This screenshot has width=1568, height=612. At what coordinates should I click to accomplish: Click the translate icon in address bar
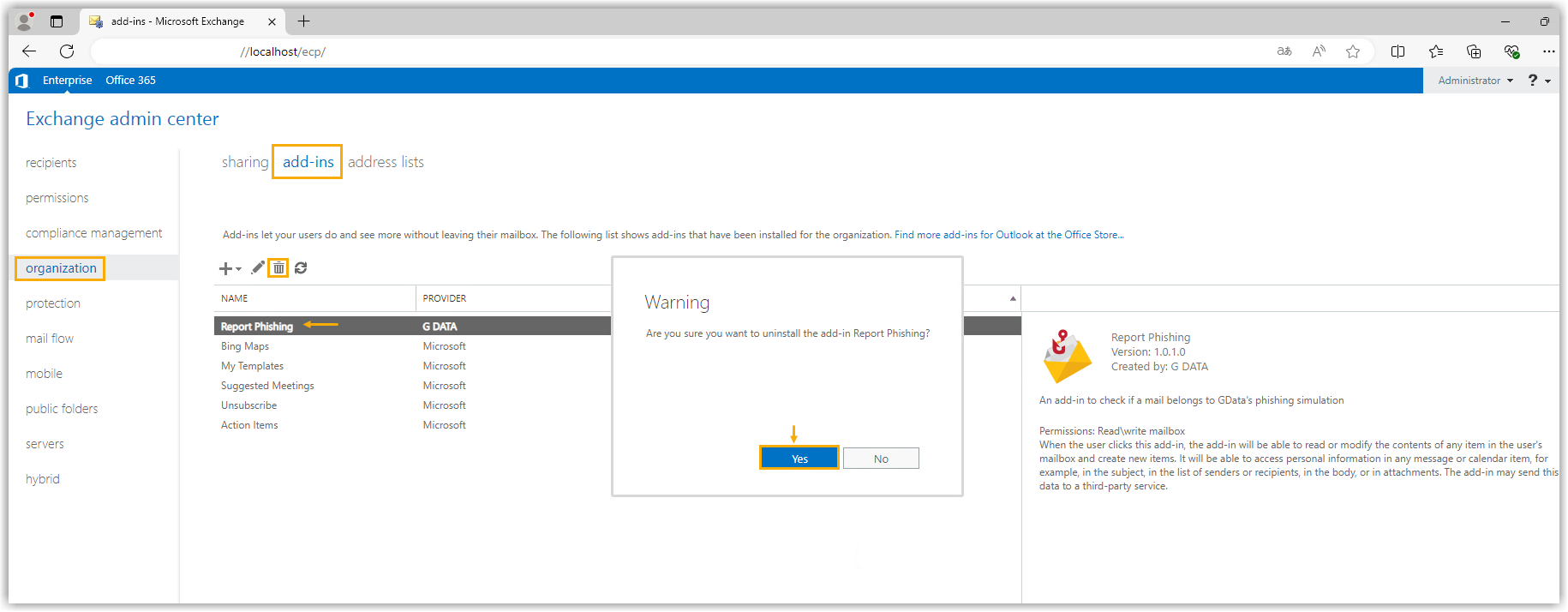[x=1284, y=51]
